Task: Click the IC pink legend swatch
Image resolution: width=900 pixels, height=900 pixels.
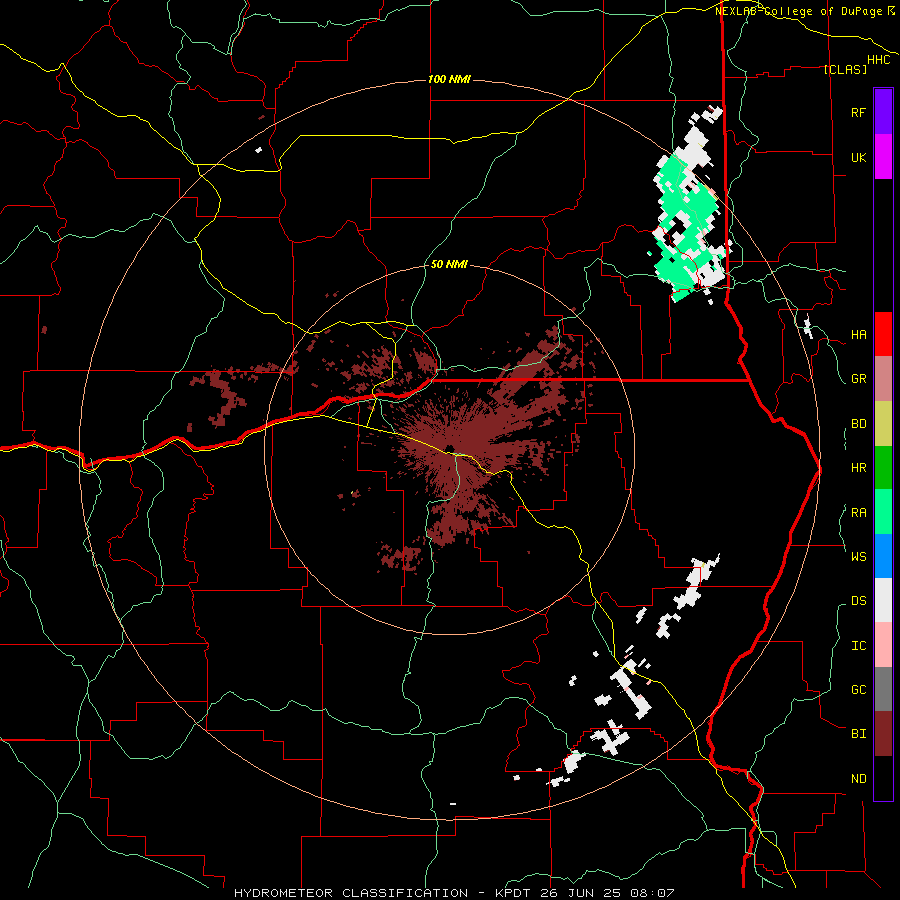Action: [x=883, y=645]
